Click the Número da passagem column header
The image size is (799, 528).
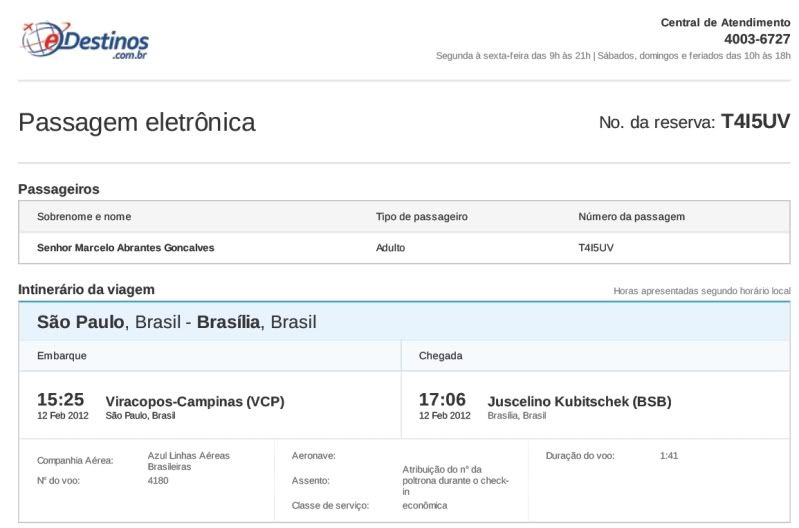pyautogui.click(x=631, y=217)
